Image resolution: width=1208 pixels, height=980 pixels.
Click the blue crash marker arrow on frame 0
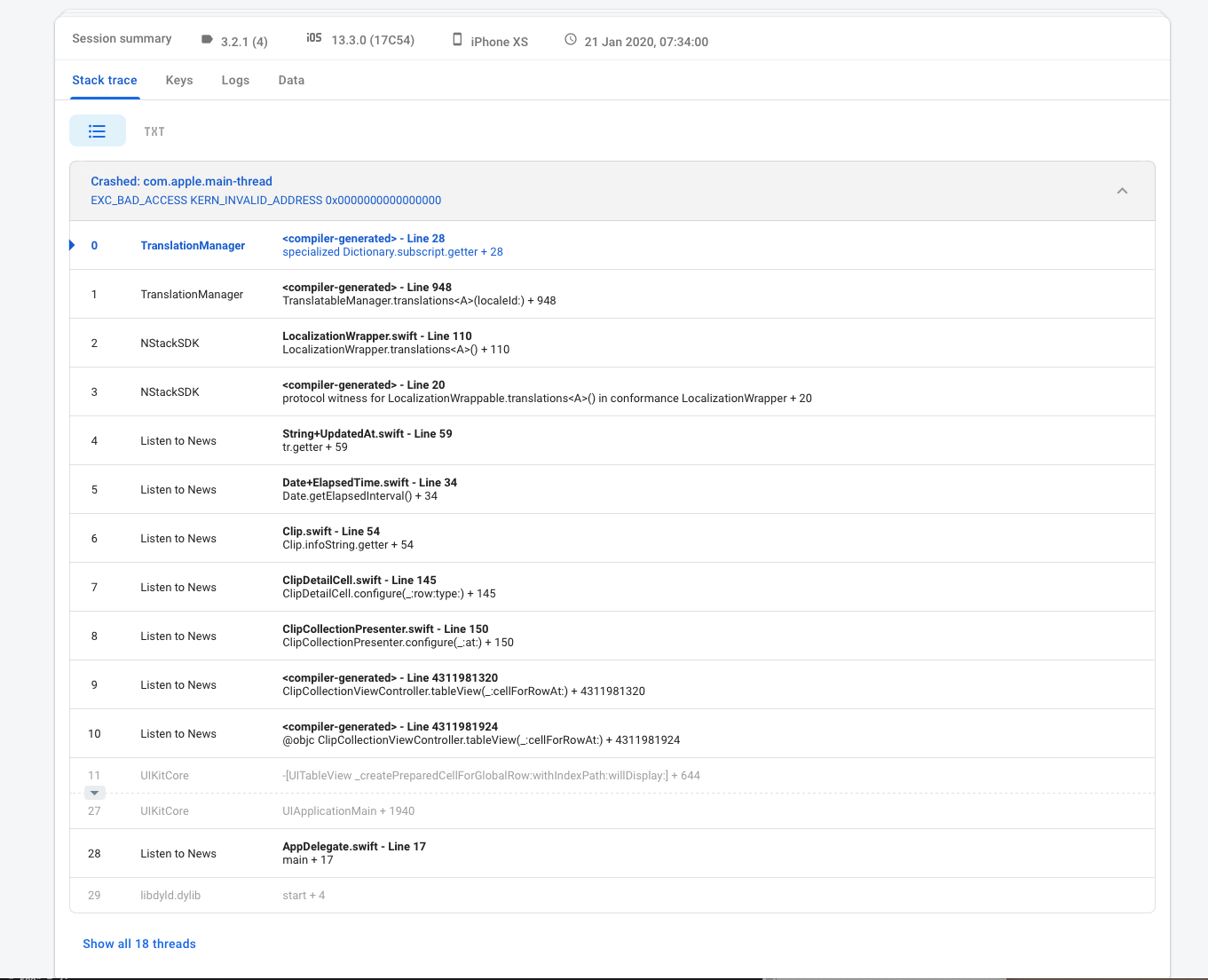pyautogui.click(x=72, y=245)
